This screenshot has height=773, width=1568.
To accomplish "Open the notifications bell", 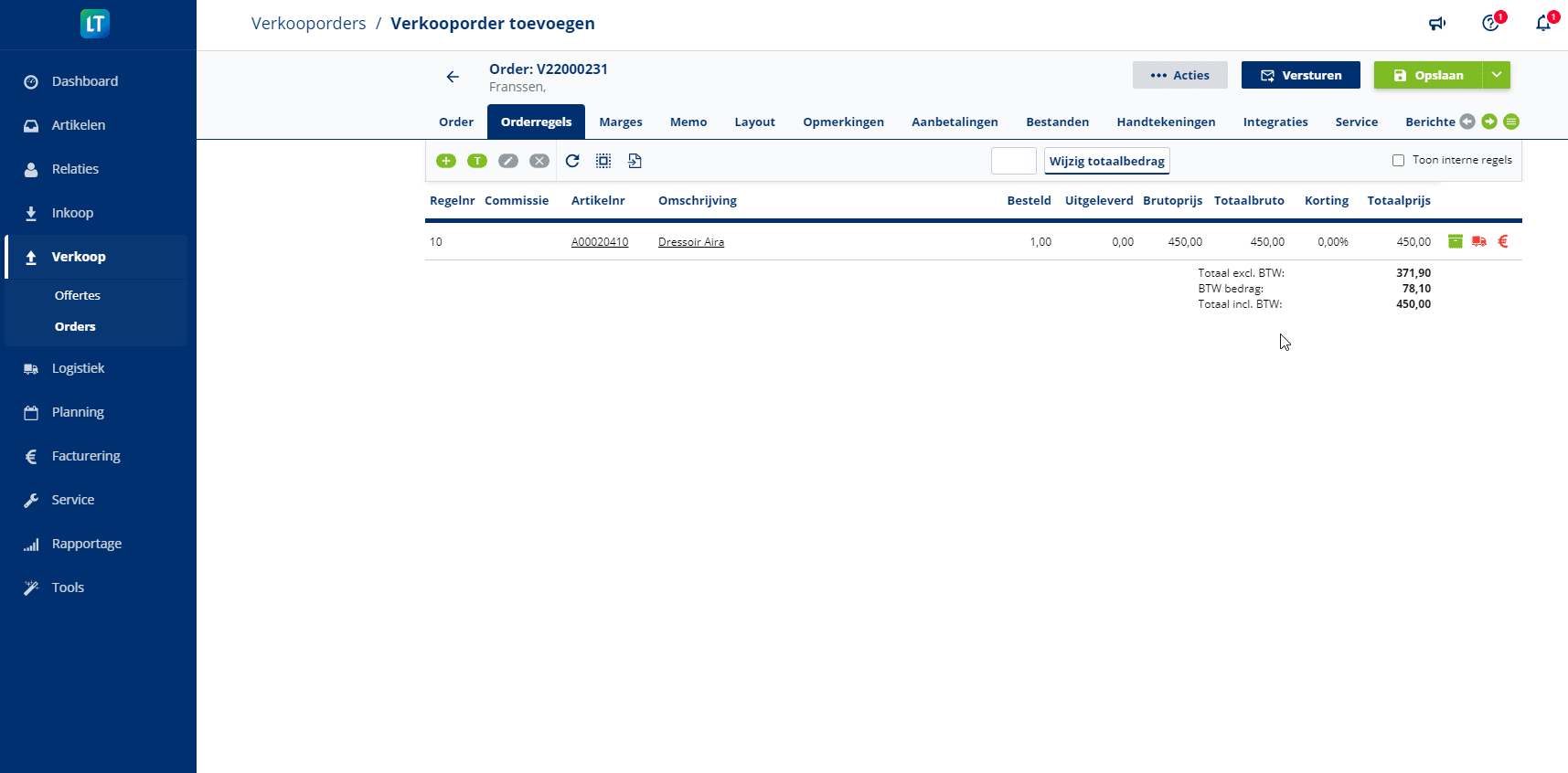I will tap(1543, 24).
